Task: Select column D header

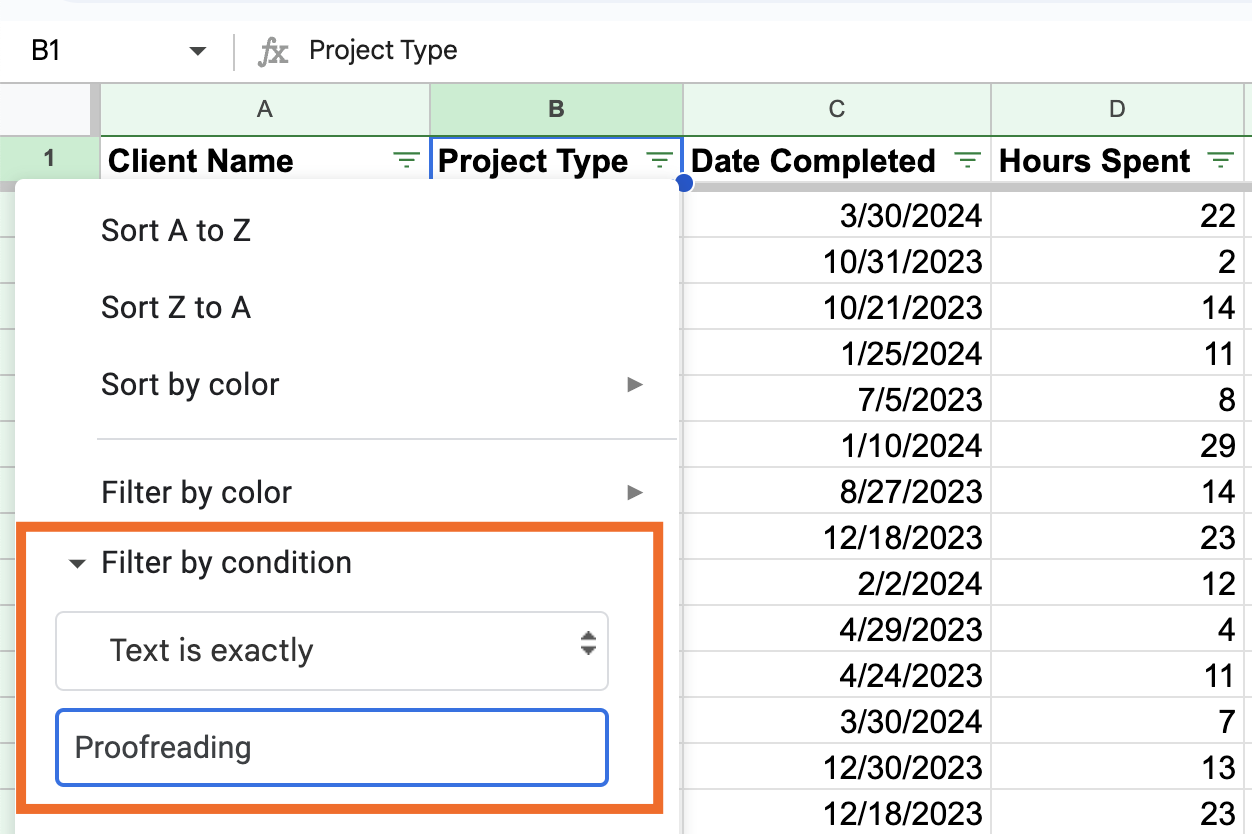Action: point(1117,110)
